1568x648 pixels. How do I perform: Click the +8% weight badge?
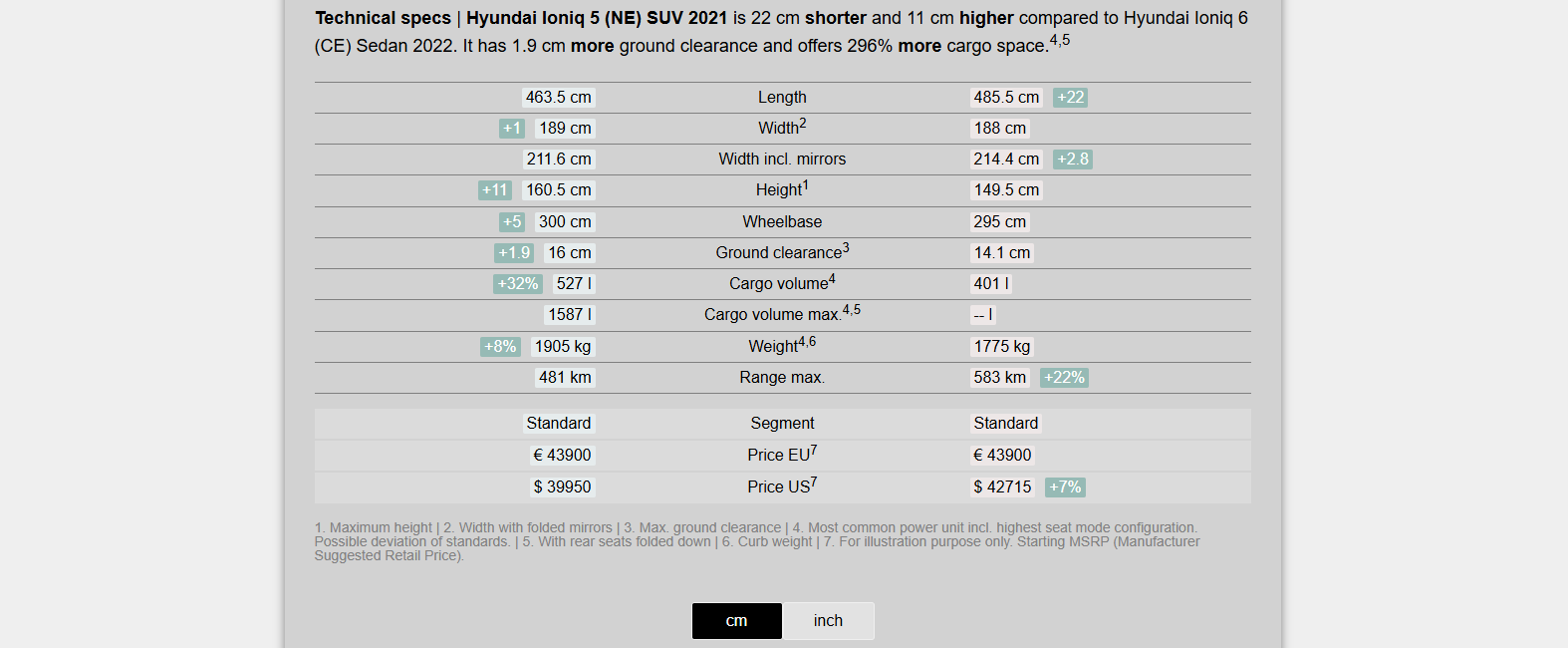500,347
